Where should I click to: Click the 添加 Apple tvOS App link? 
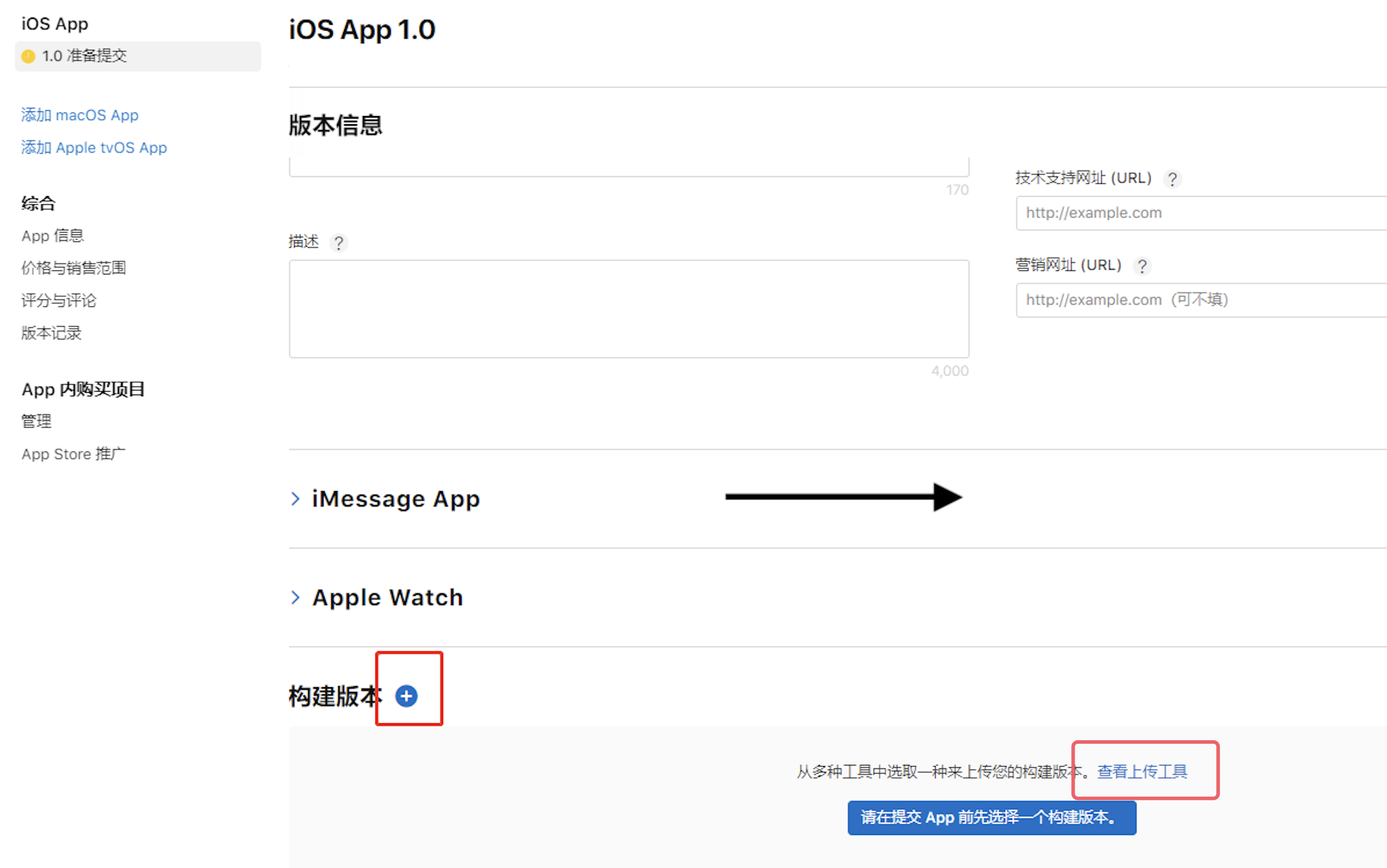(94, 147)
